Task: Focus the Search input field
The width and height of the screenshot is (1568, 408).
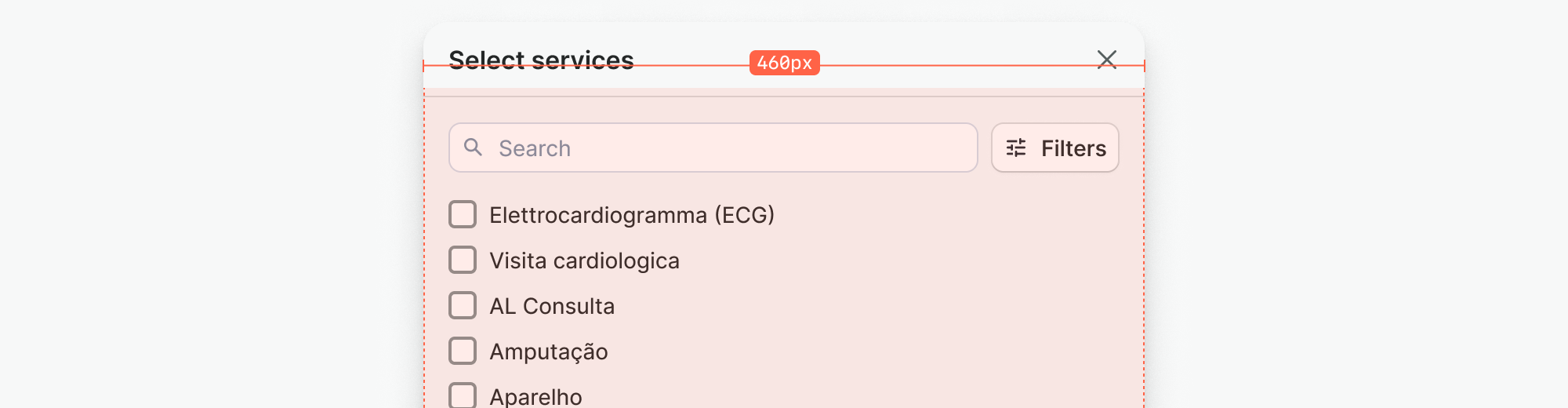Action: click(729, 148)
